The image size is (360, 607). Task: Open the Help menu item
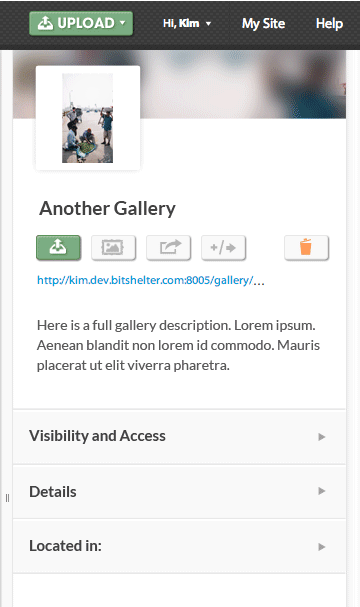pyautogui.click(x=329, y=24)
